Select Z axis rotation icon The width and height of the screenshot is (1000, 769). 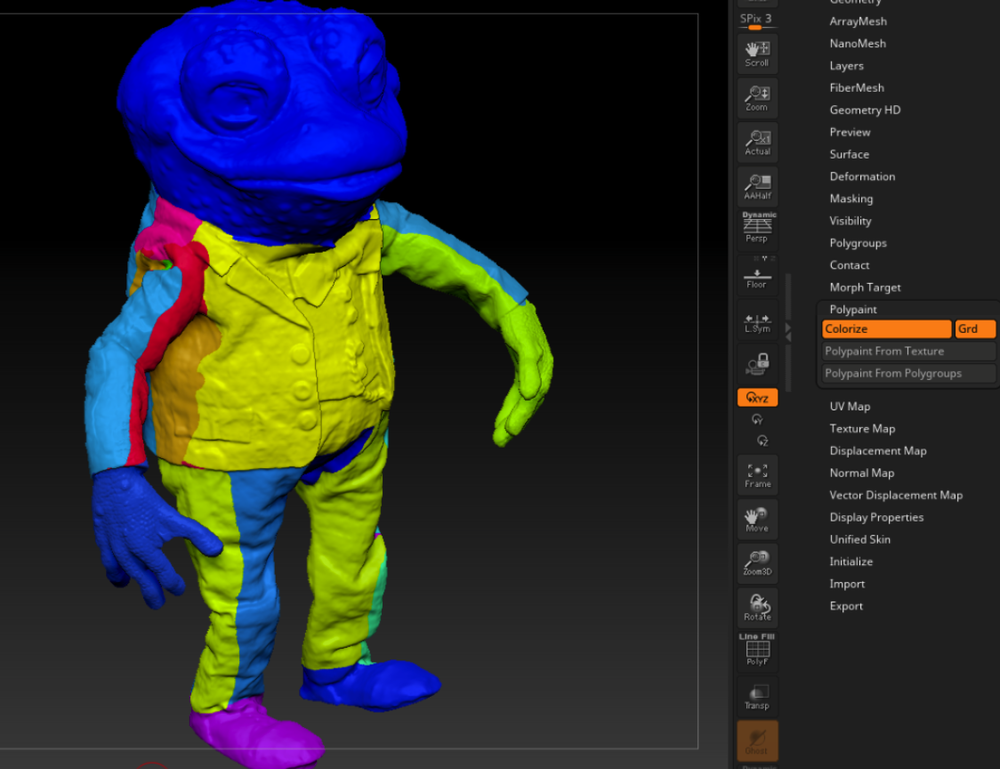762,441
